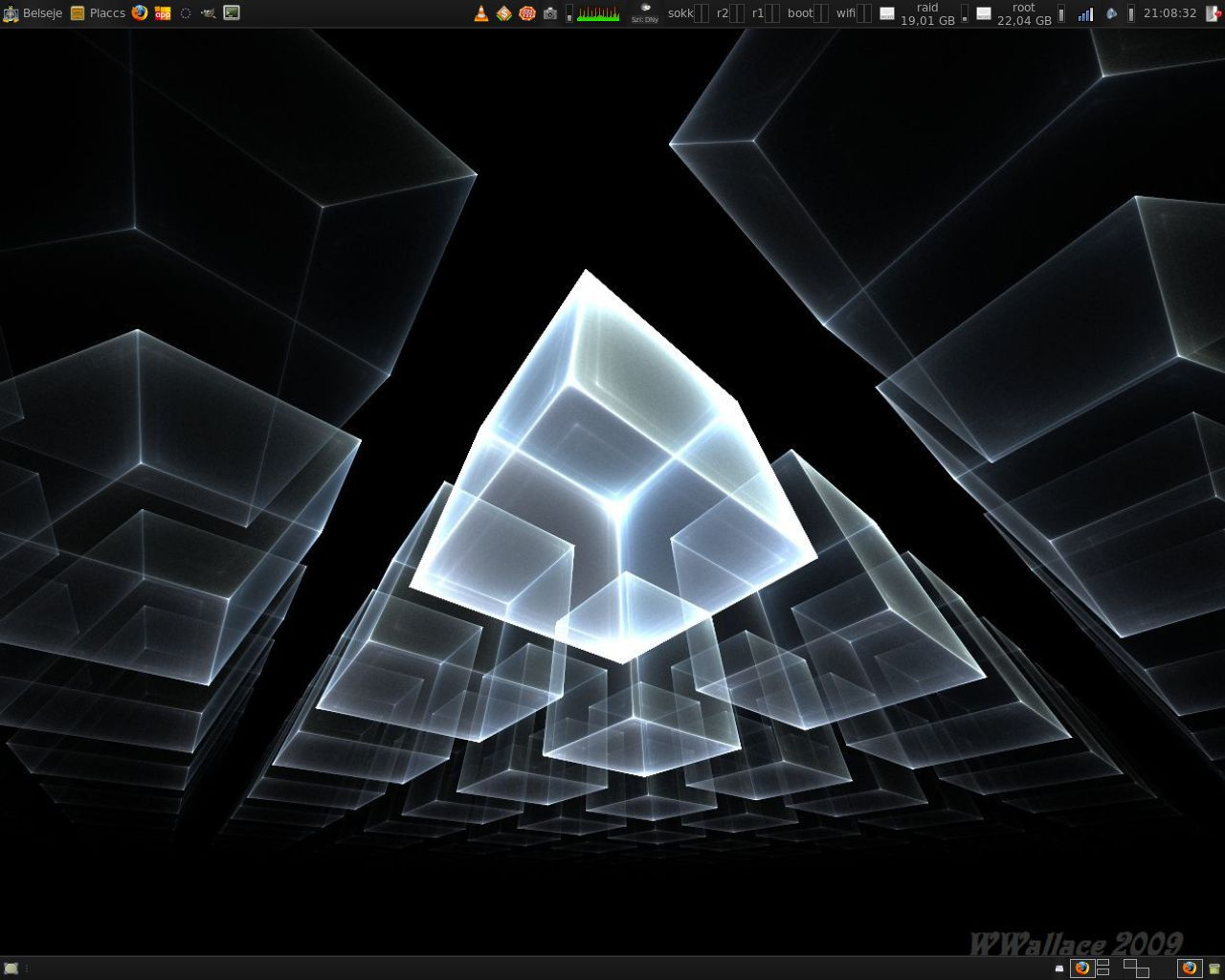Click the root 22,04 GB label
Viewport: 1225px width, 980px height.
[x=1024, y=13]
